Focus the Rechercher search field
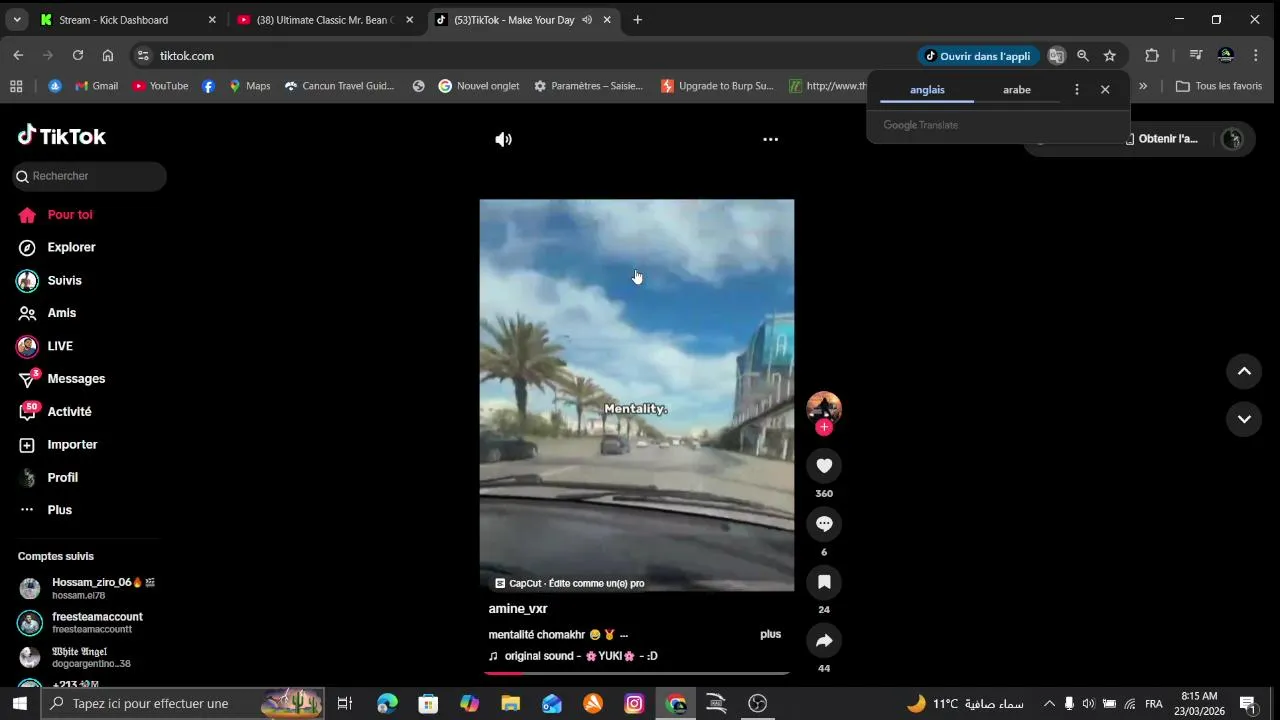This screenshot has width=1280, height=720. tap(89, 176)
